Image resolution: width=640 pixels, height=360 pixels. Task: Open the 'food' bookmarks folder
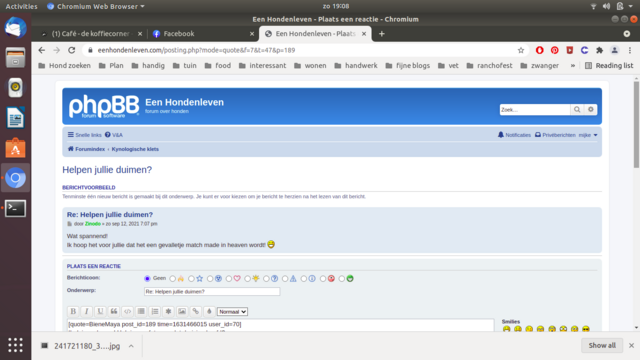click(x=218, y=66)
